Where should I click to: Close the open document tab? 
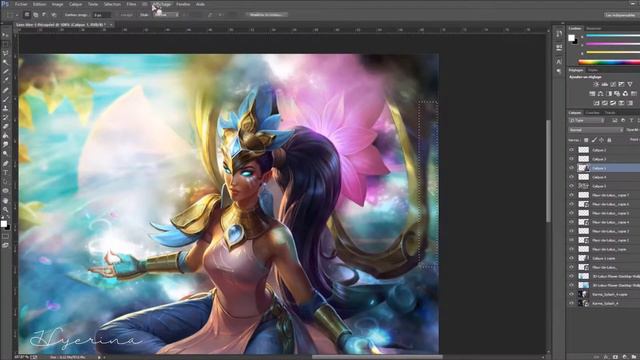(x=111, y=25)
